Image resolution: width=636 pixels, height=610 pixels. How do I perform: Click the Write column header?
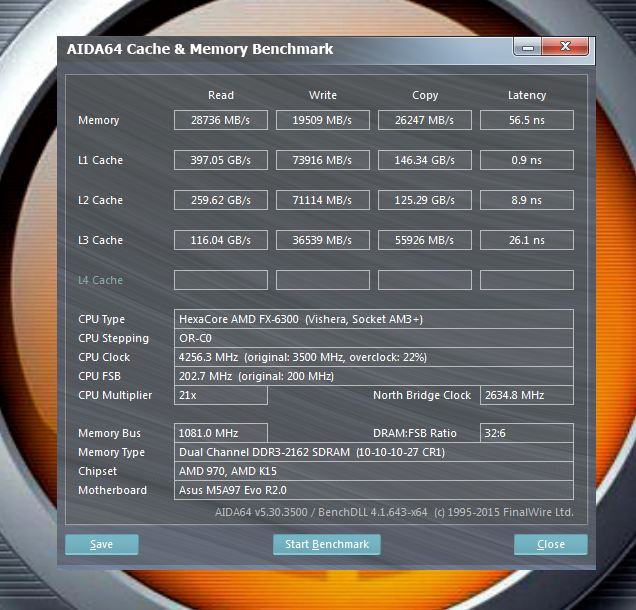tap(323, 95)
